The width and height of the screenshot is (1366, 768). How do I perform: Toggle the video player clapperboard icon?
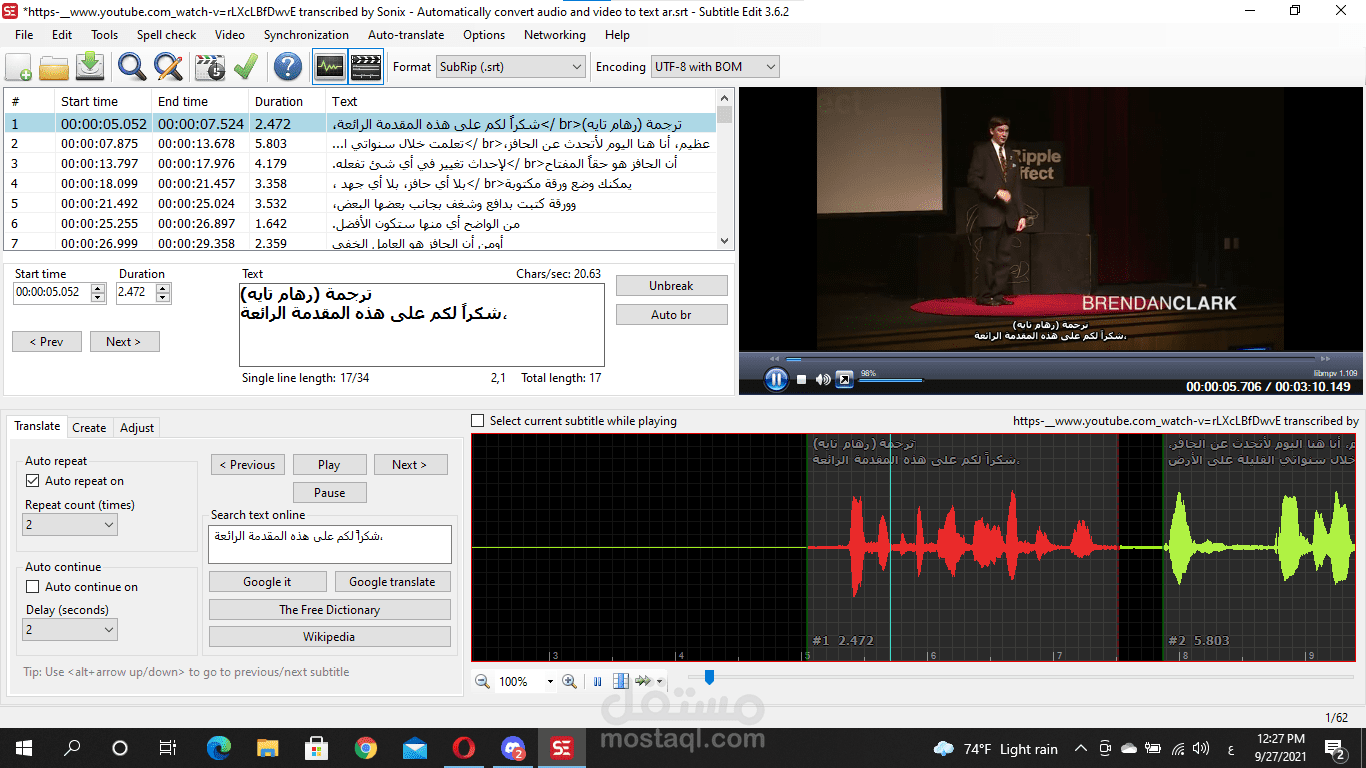pyautogui.click(x=366, y=67)
